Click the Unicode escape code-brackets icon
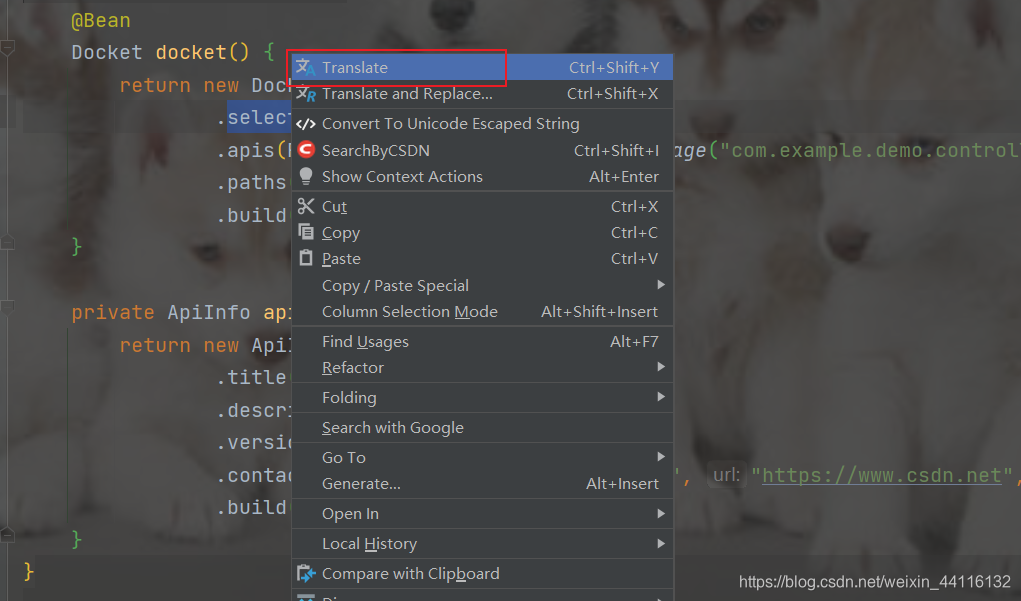 [305, 124]
